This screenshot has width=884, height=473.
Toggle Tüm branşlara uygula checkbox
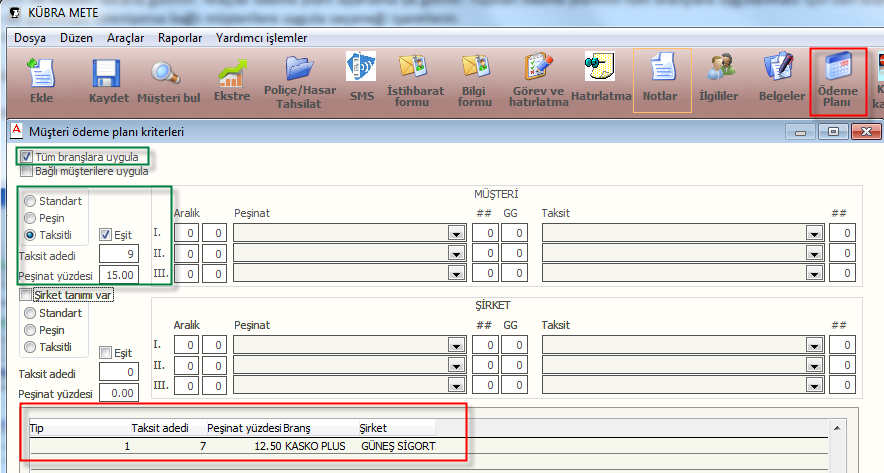pyautogui.click(x=27, y=157)
